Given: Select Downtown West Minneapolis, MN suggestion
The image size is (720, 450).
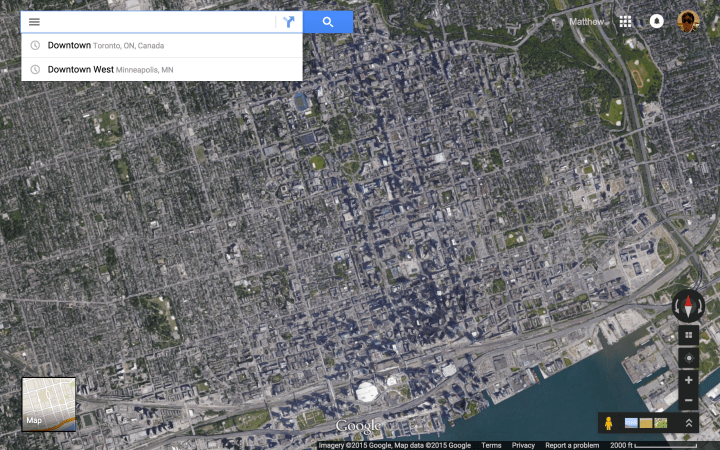Looking at the screenshot, I should click(162, 69).
